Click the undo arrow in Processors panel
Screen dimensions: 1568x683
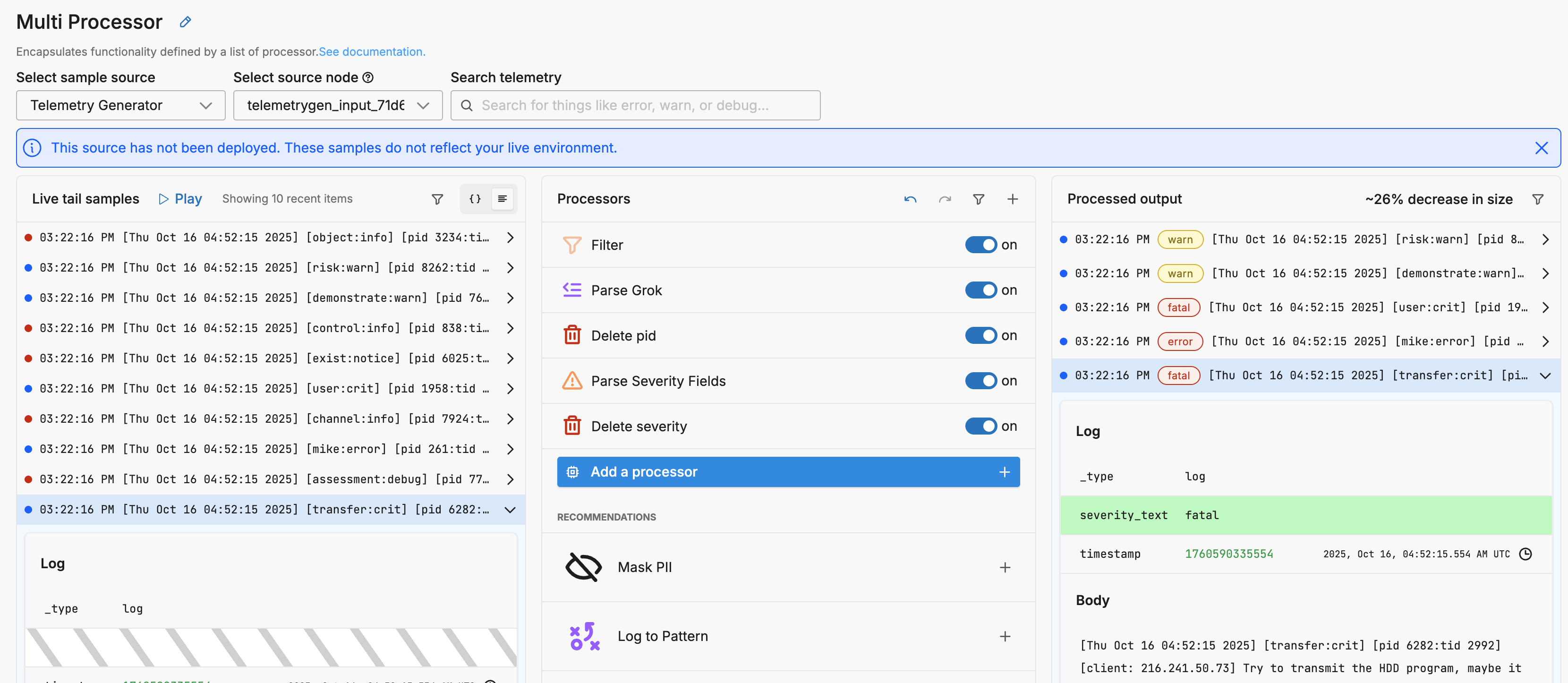pos(910,199)
